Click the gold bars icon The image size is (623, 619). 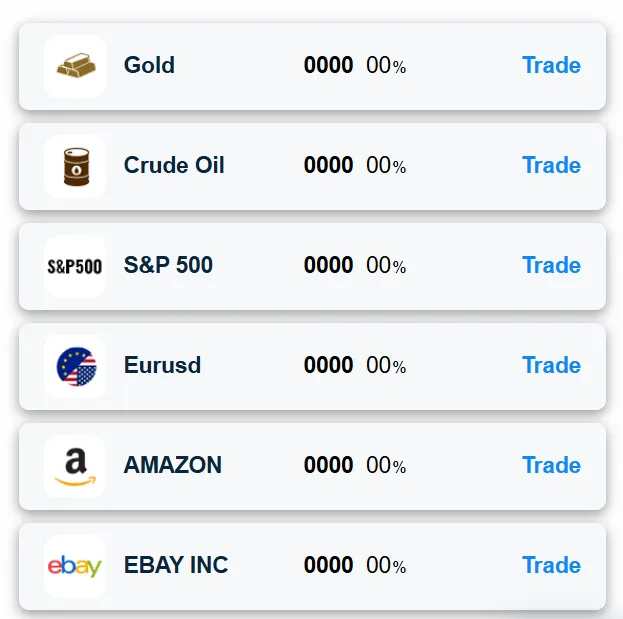[75, 66]
